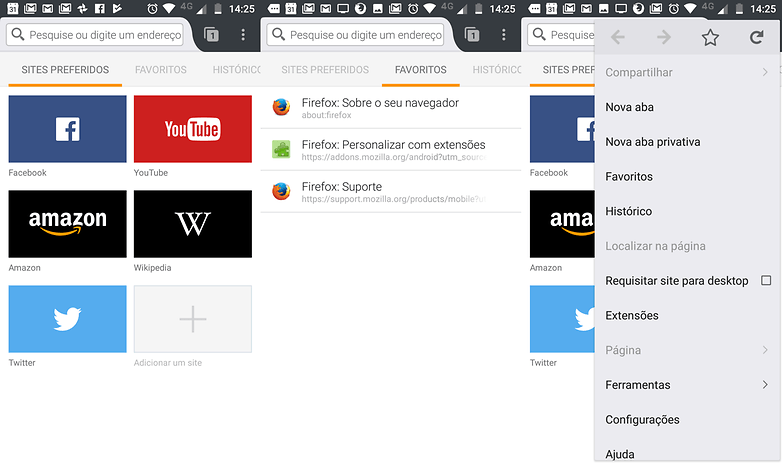Screen dimensions: 782x463
Task: Open 'Firefox: Suporte' bookmark
Action: pos(391,192)
